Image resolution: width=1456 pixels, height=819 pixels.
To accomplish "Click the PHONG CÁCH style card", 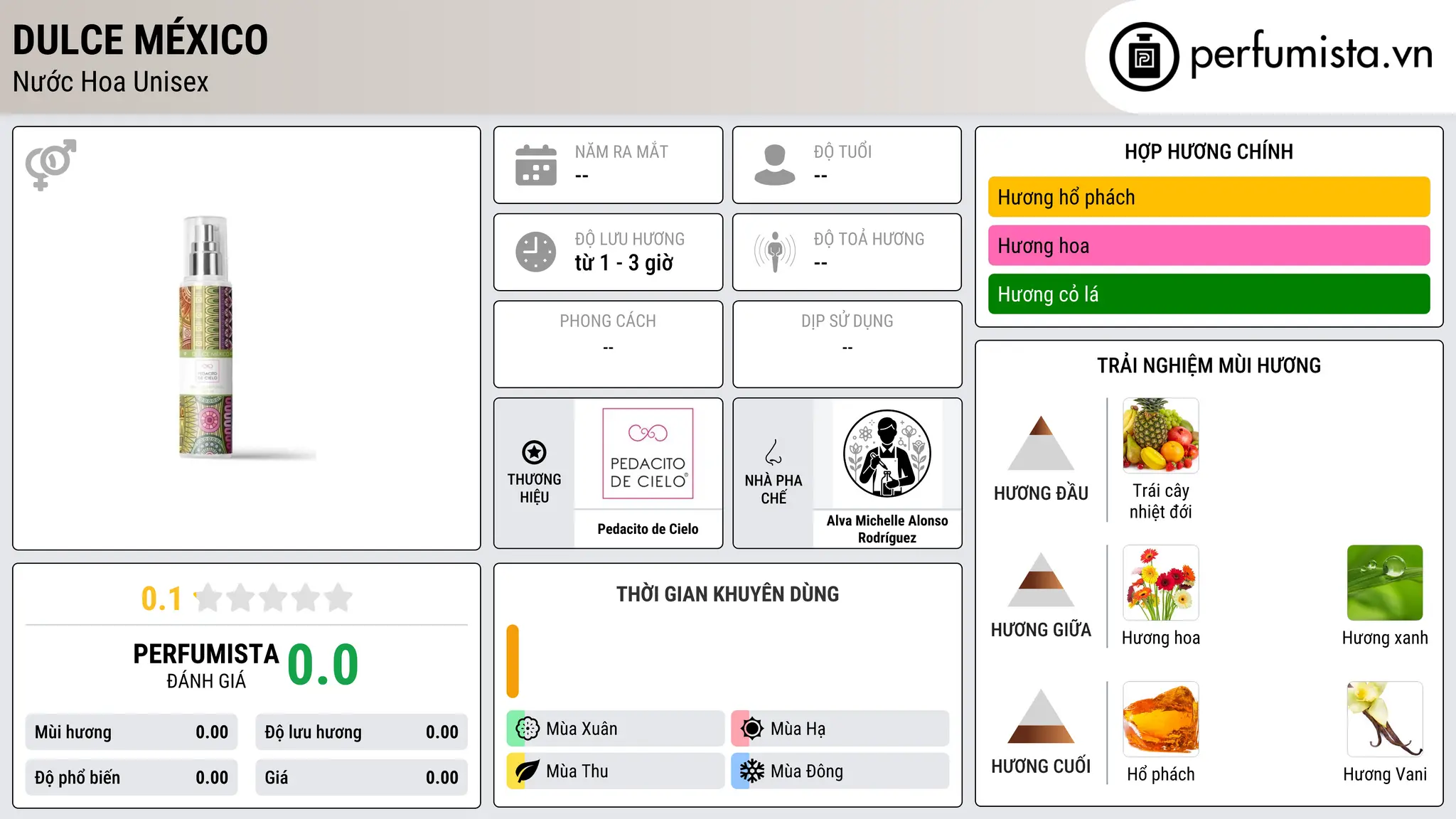I will click(608, 344).
